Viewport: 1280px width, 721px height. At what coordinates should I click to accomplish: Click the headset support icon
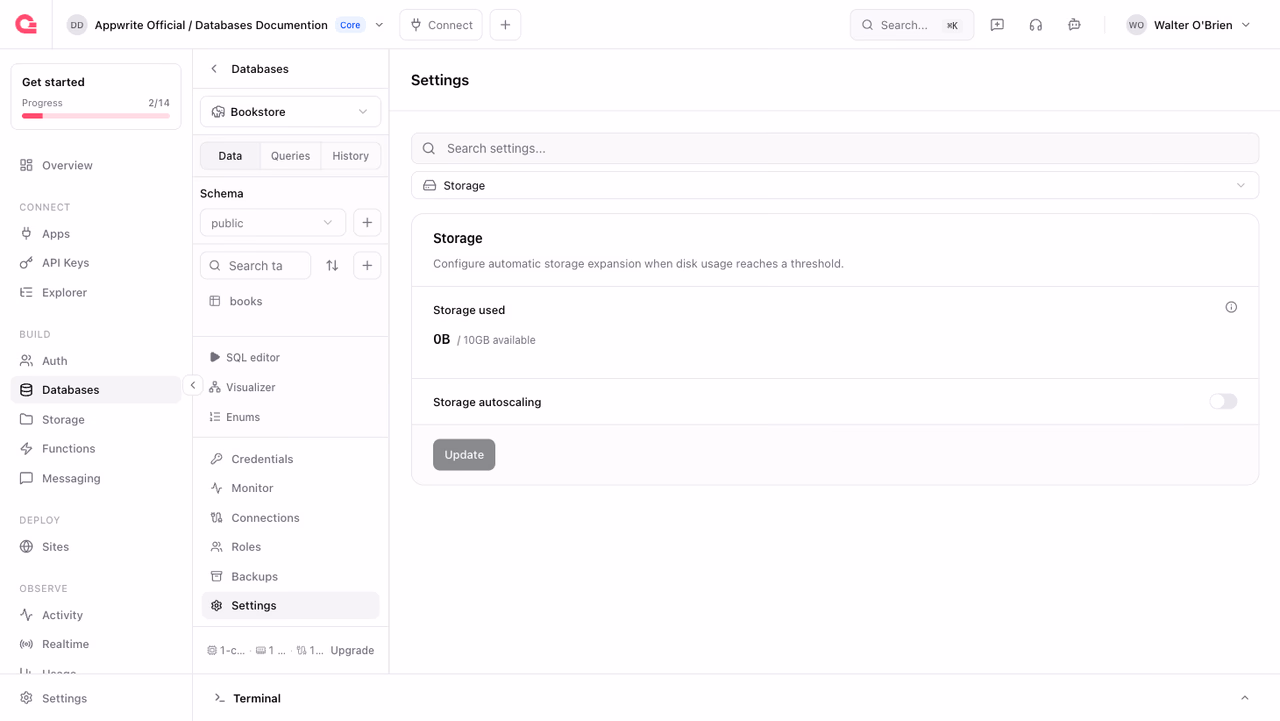[1036, 25]
